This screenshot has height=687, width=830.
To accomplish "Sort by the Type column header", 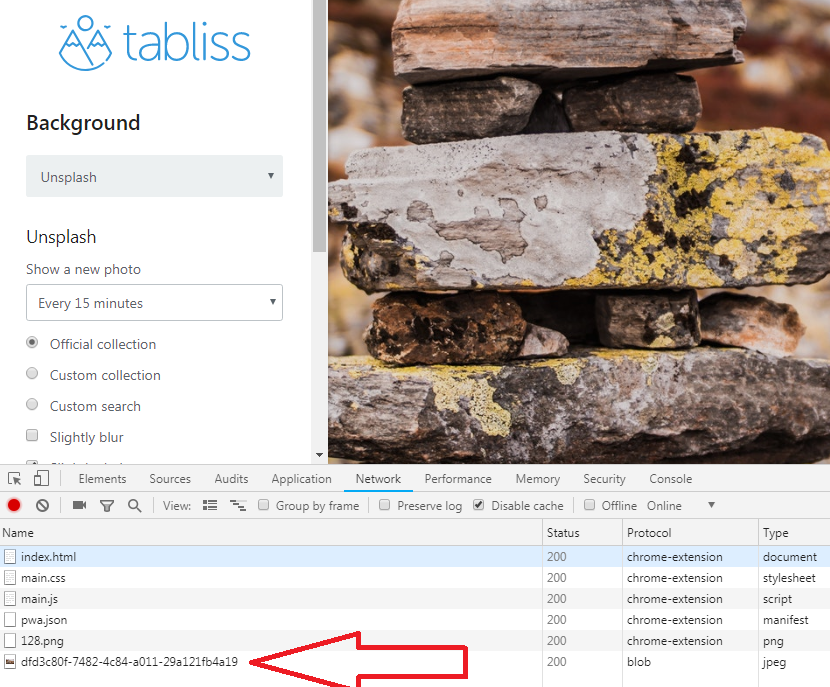I will pyautogui.click(x=794, y=532).
